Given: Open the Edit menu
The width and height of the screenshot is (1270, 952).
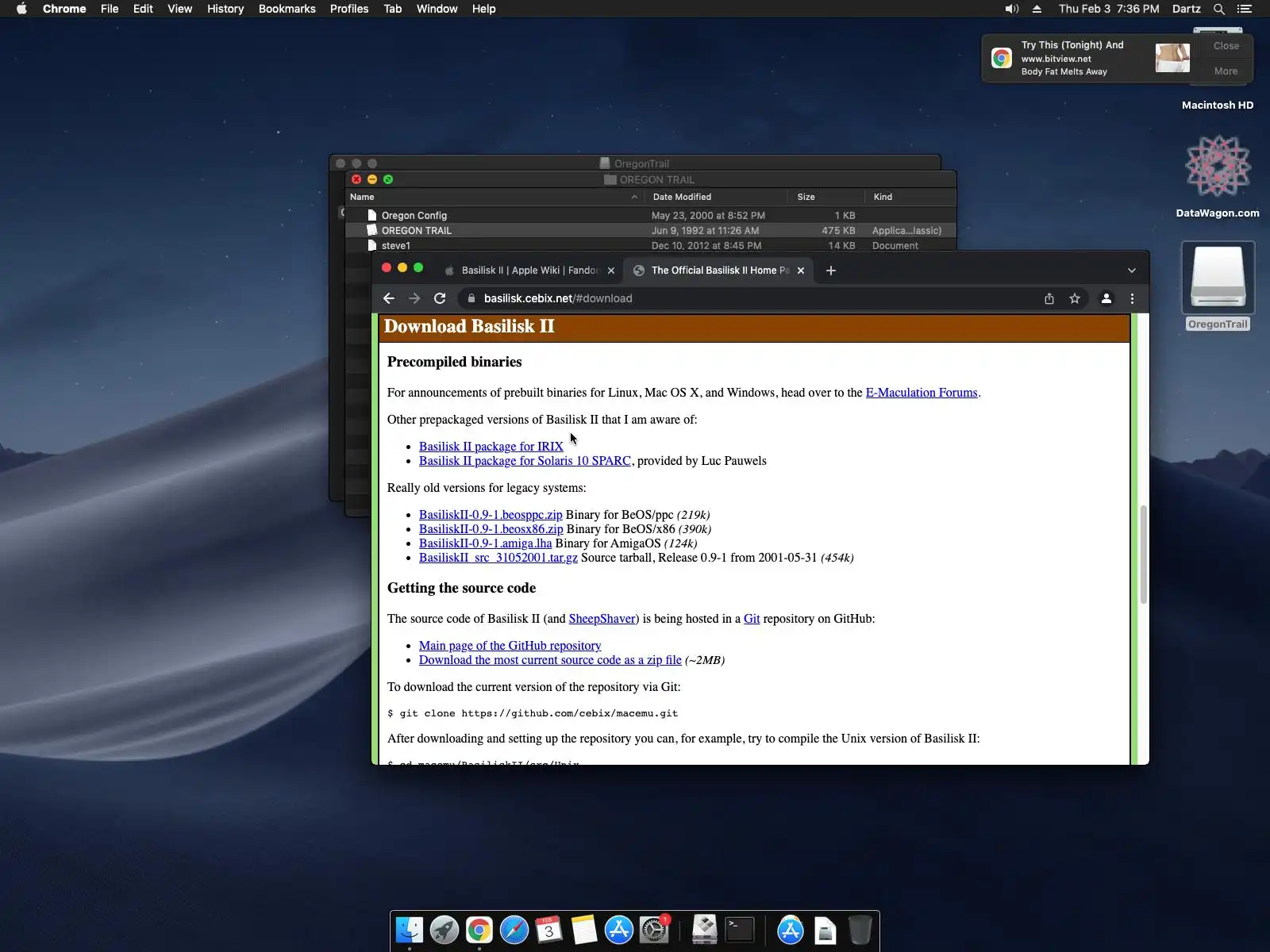Looking at the screenshot, I should click(x=143, y=9).
